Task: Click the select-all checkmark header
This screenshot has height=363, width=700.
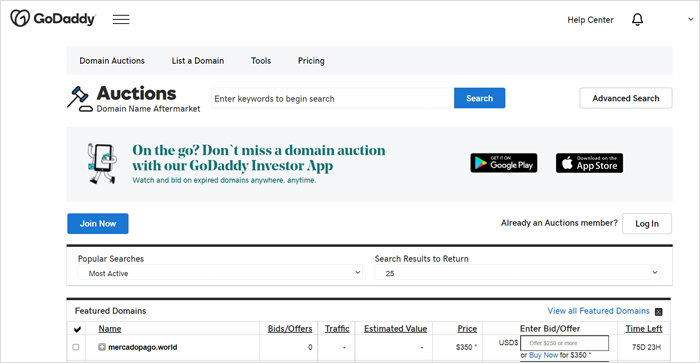Action: click(x=77, y=329)
